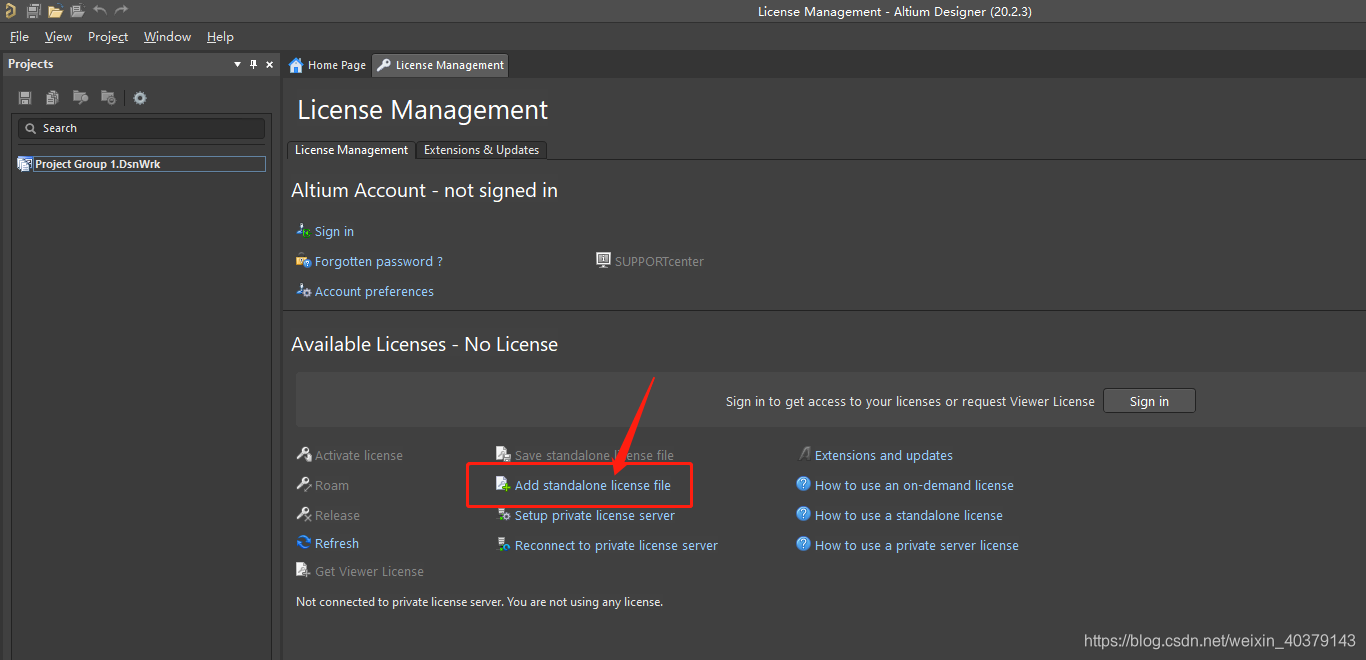This screenshot has height=660, width=1366.
Task: Click the Forgotten password icon
Action: [x=304, y=261]
